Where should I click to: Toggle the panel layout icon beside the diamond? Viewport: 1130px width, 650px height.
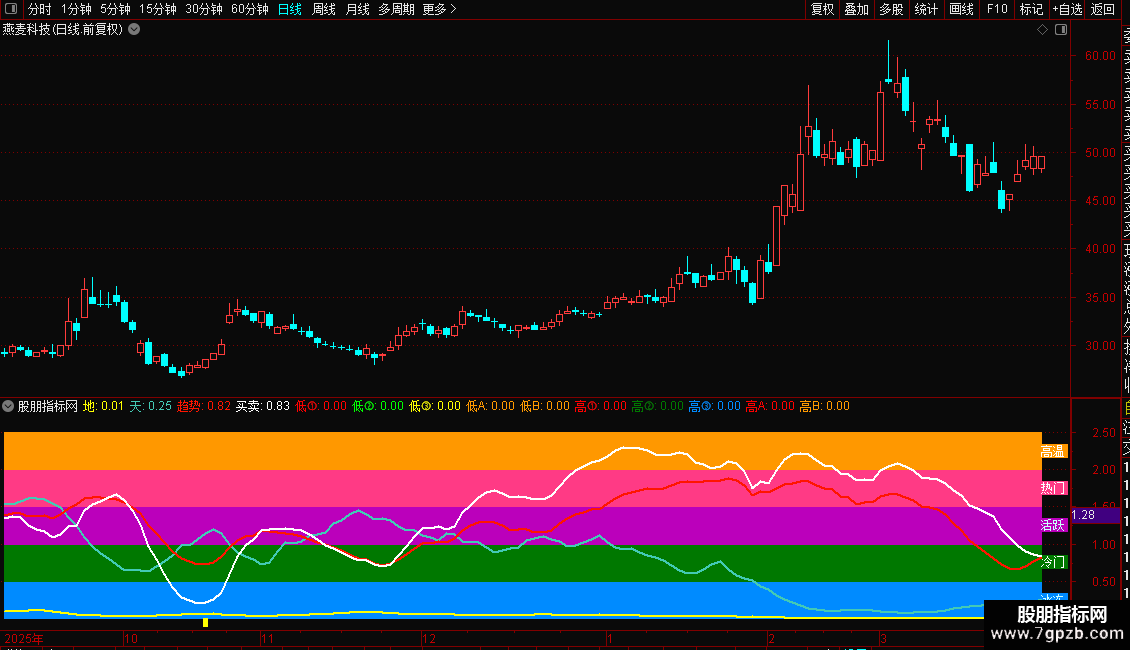(1061, 30)
